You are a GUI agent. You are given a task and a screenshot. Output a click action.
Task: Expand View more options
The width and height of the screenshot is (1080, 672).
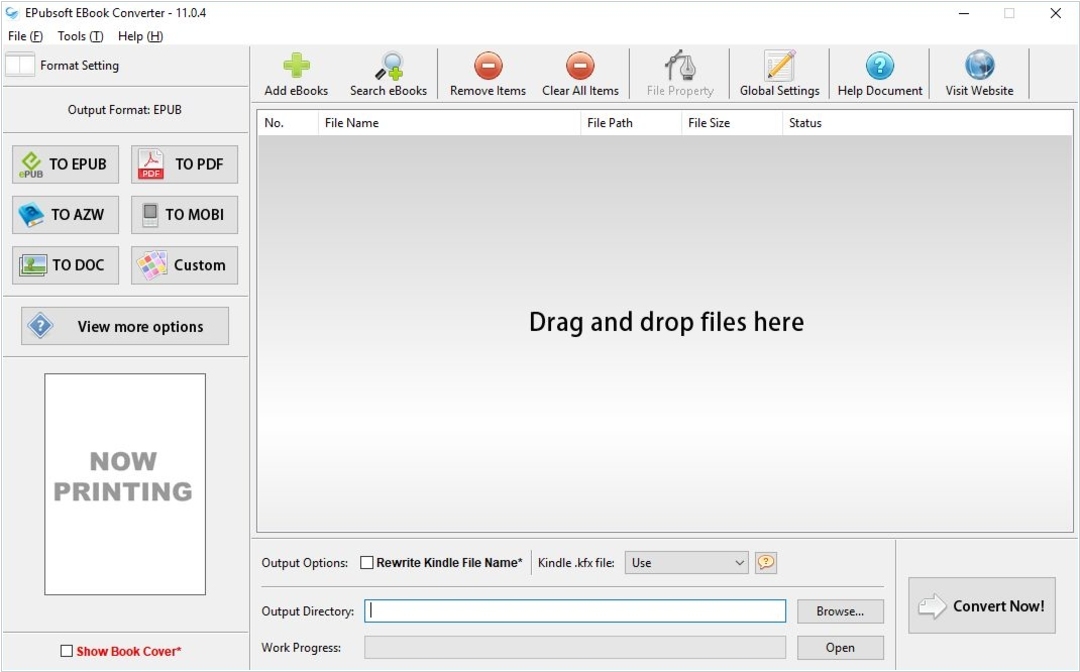(x=125, y=326)
